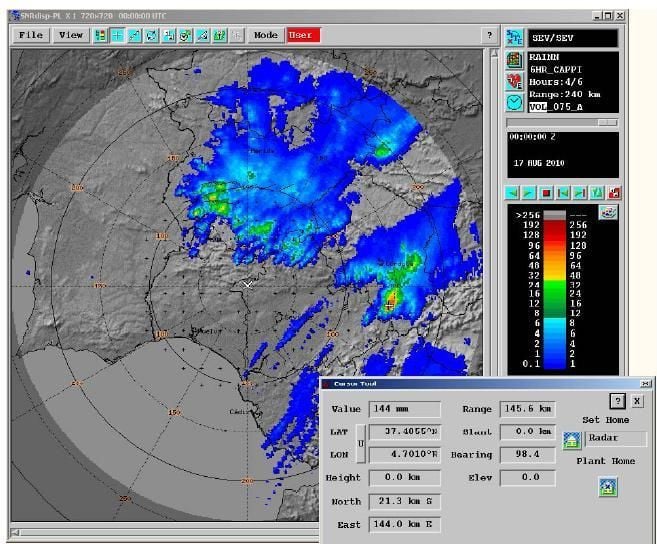Screen dimensions: 657x544
Task: Click the track/arrow tool toolbar icon
Action: pos(203,36)
